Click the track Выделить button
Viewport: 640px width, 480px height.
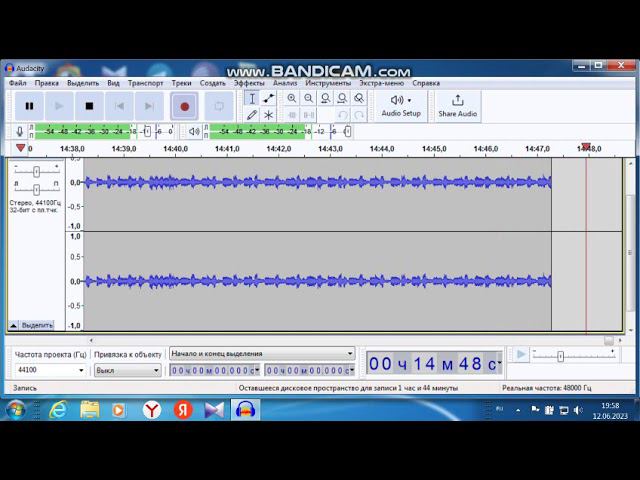(x=37, y=325)
